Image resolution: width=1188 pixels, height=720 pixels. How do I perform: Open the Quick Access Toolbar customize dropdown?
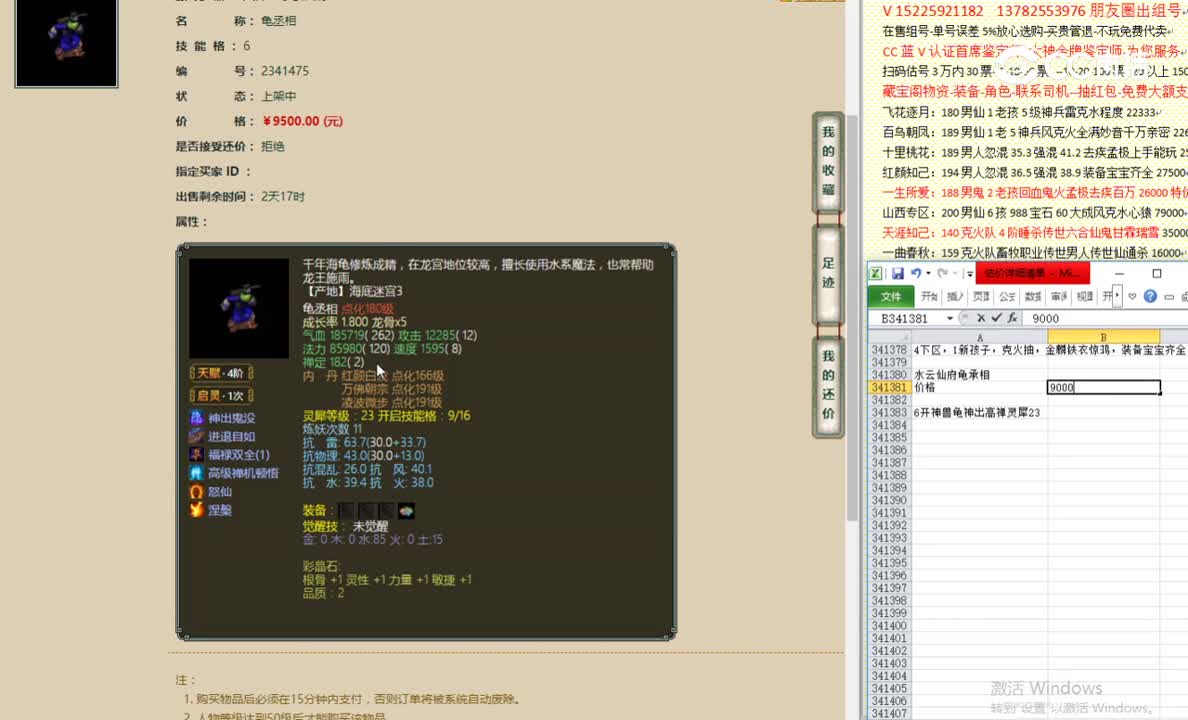(x=969, y=273)
